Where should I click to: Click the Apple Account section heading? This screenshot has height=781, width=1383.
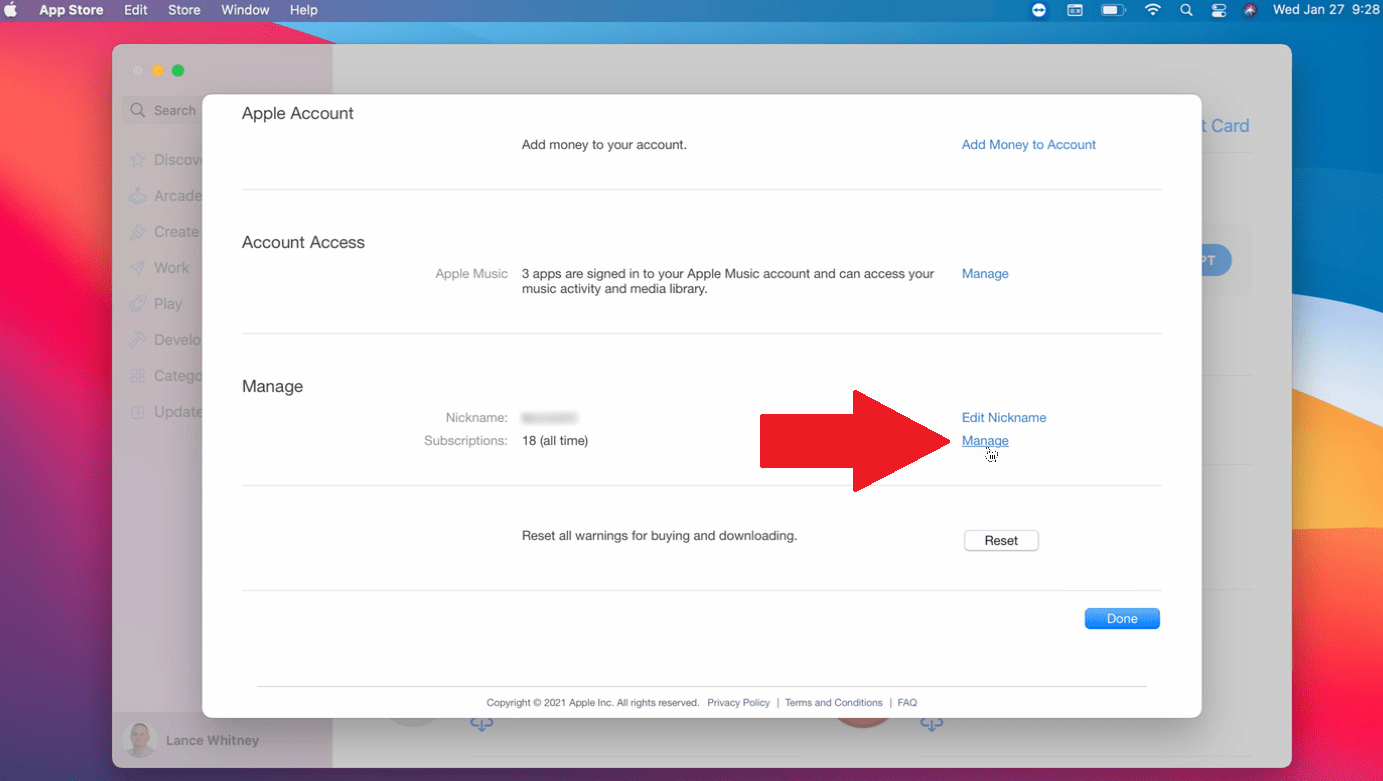(298, 114)
